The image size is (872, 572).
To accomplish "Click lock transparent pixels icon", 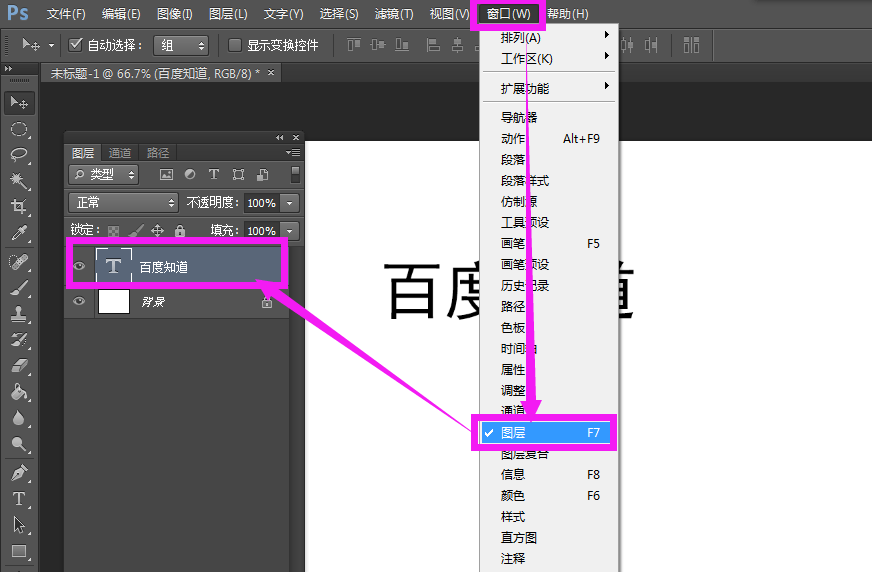I will click(x=113, y=231).
